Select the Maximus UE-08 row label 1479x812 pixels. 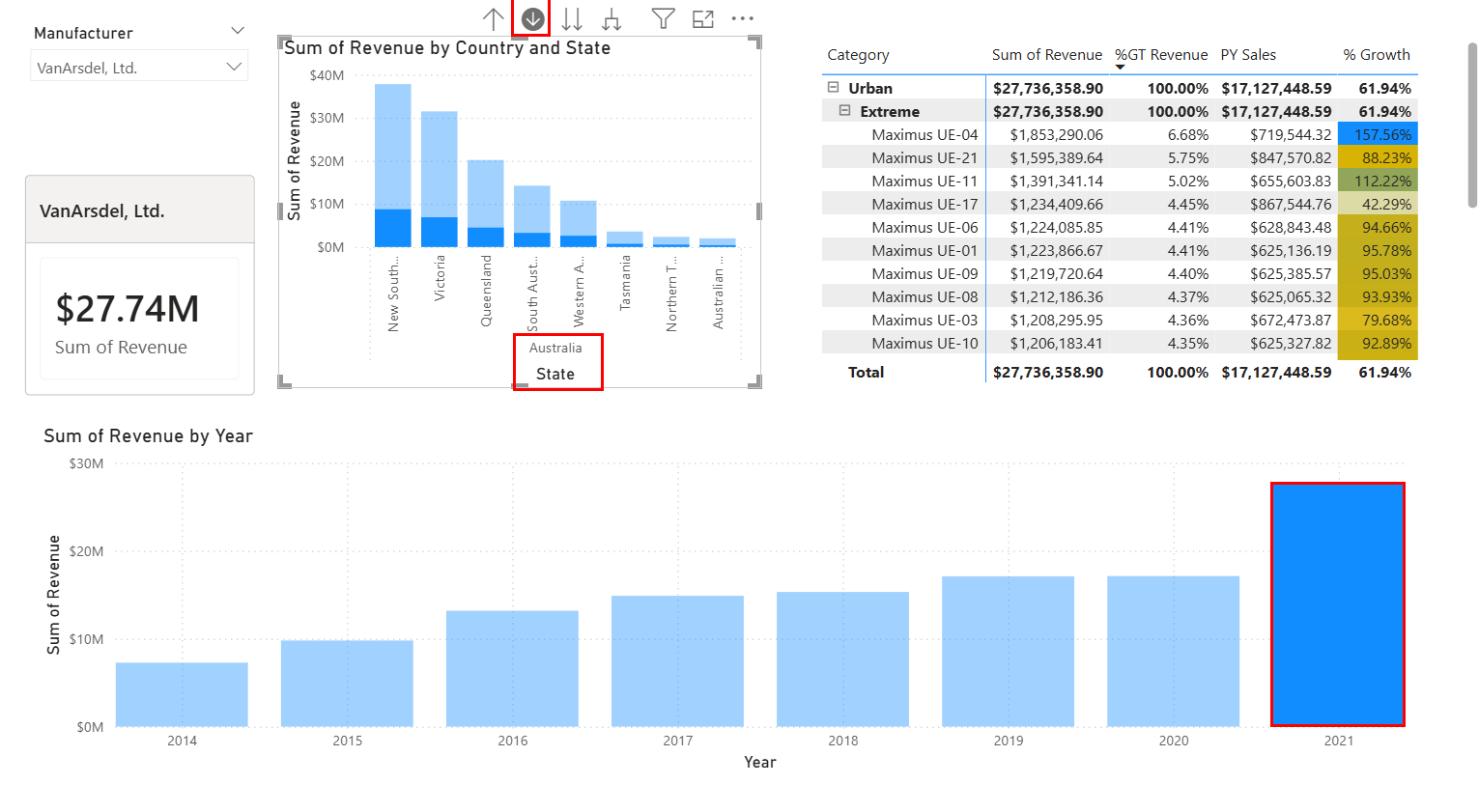[x=924, y=296]
